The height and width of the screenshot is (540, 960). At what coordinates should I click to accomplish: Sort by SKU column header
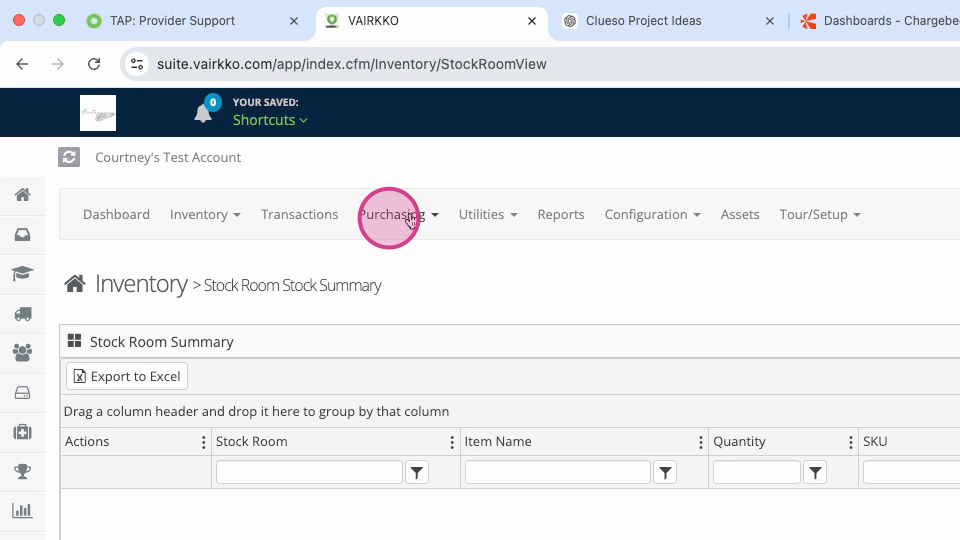[x=875, y=441]
